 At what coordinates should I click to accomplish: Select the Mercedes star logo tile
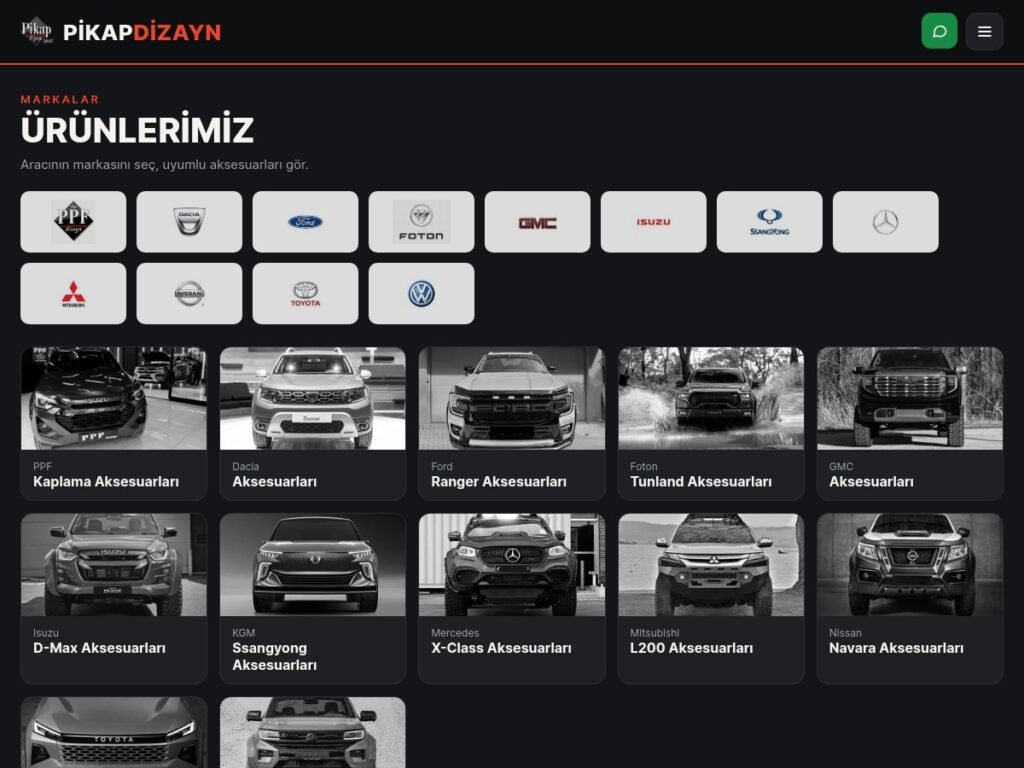click(x=886, y=221)
